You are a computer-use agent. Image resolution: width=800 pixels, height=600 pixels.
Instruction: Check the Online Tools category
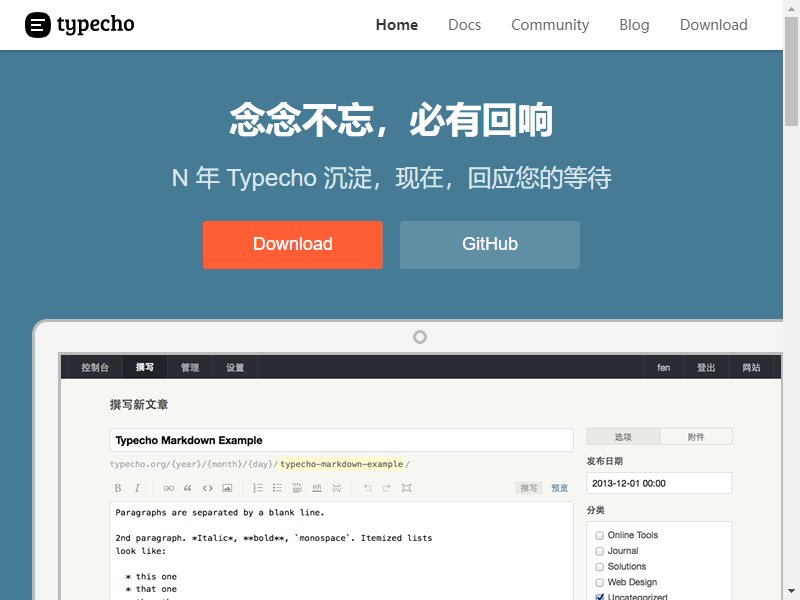[599, 535]
